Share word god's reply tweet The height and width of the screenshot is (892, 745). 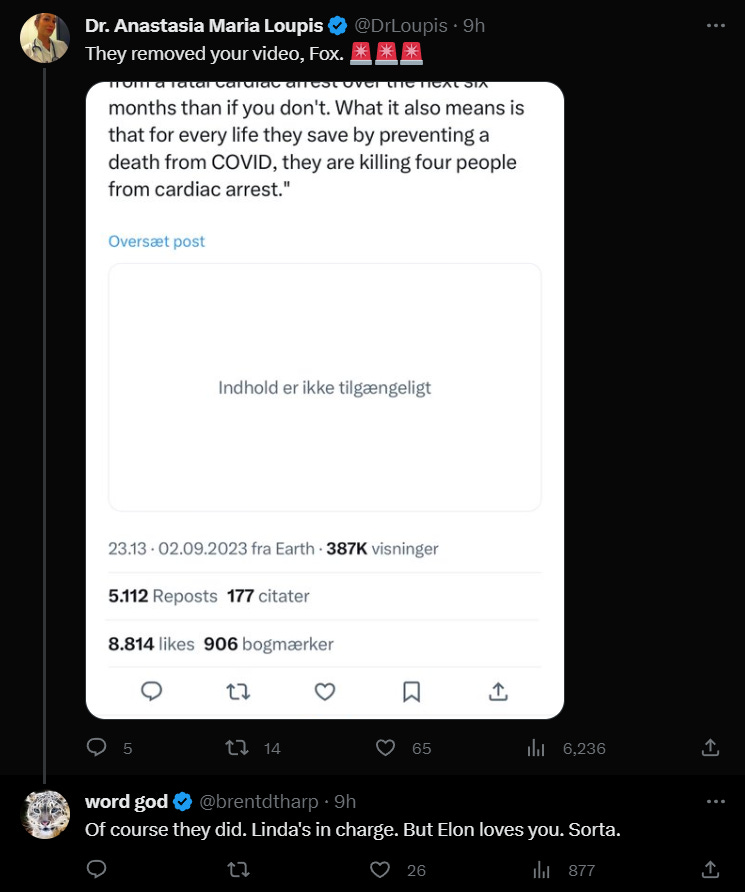pyautogui.click(x=710, y=869)
